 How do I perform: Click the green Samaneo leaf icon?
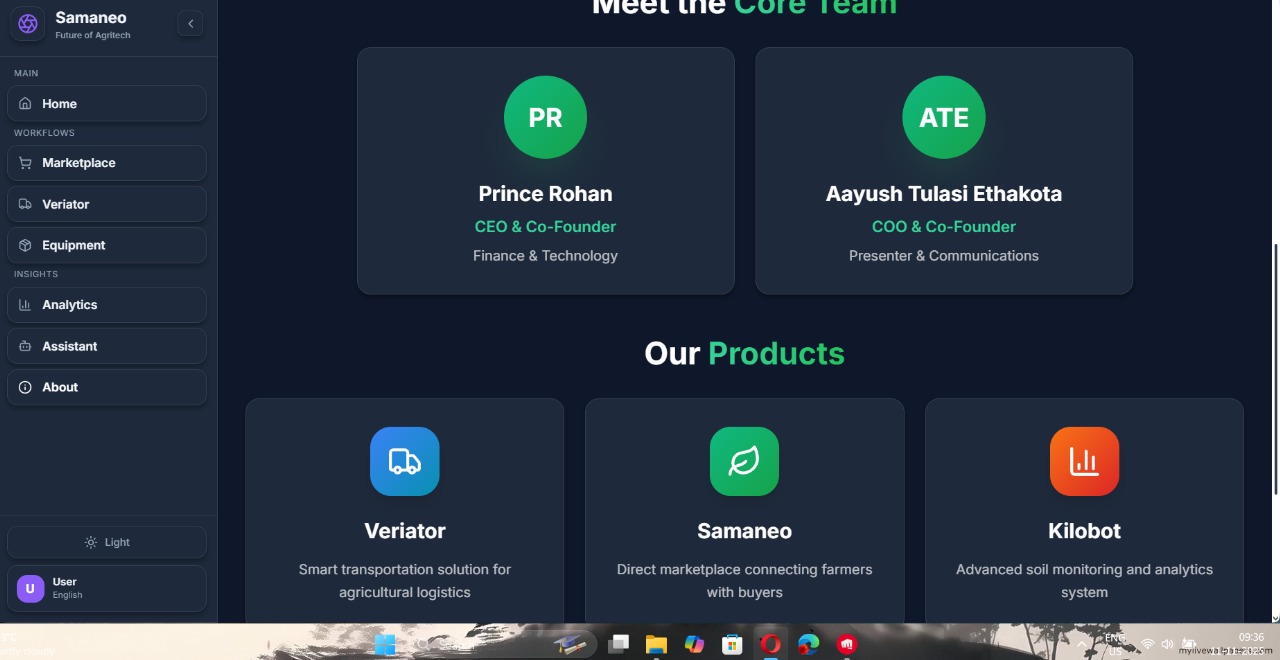tap(744, 461)
